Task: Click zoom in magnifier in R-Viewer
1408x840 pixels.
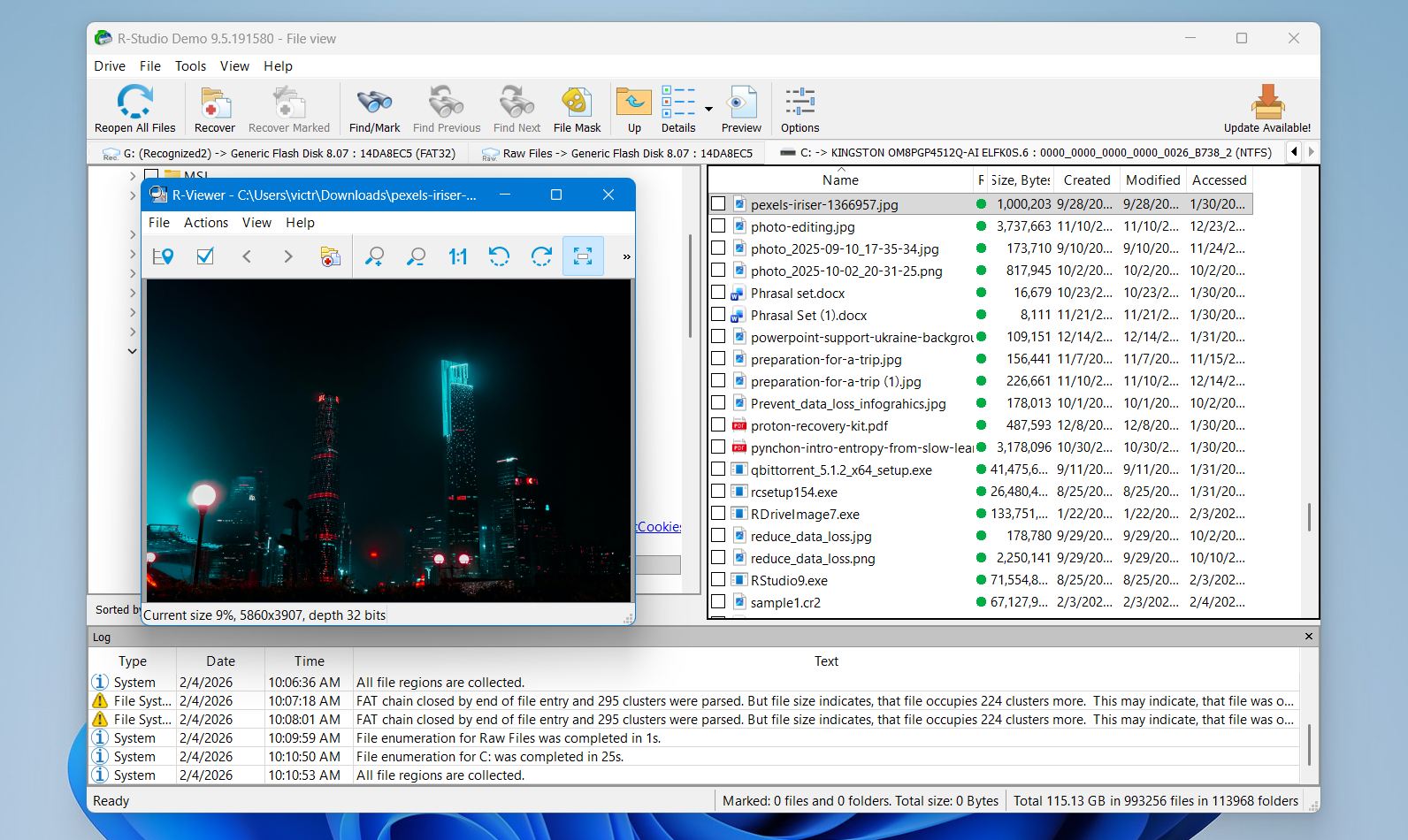Action: tap(374, 256)
